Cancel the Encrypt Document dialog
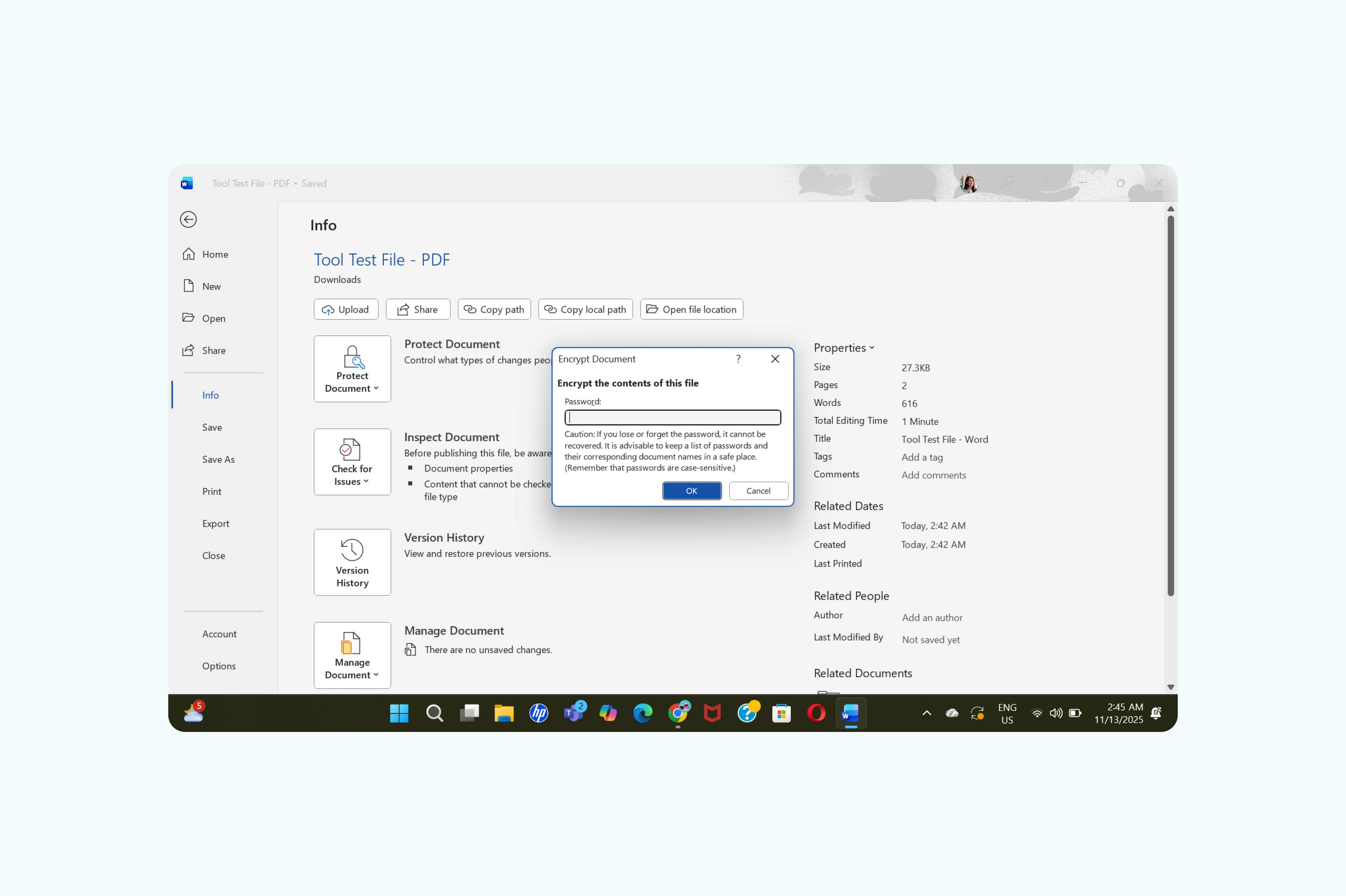This screenshot has width=1346, height=896. pyautogui.click(x=758, y=490)
